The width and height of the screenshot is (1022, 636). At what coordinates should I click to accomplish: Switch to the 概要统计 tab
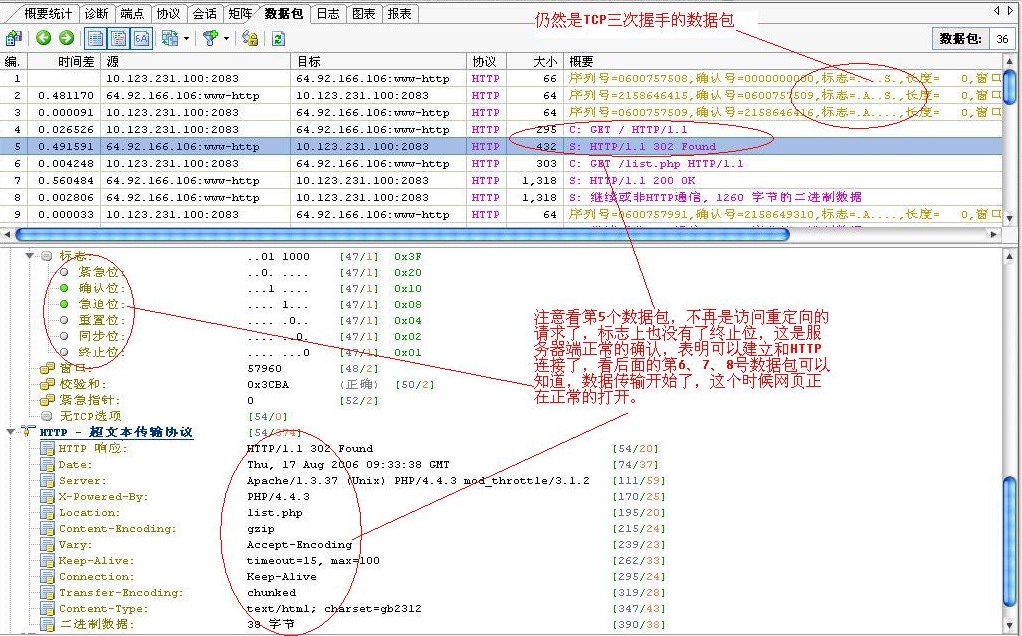(x=49, y=14)
